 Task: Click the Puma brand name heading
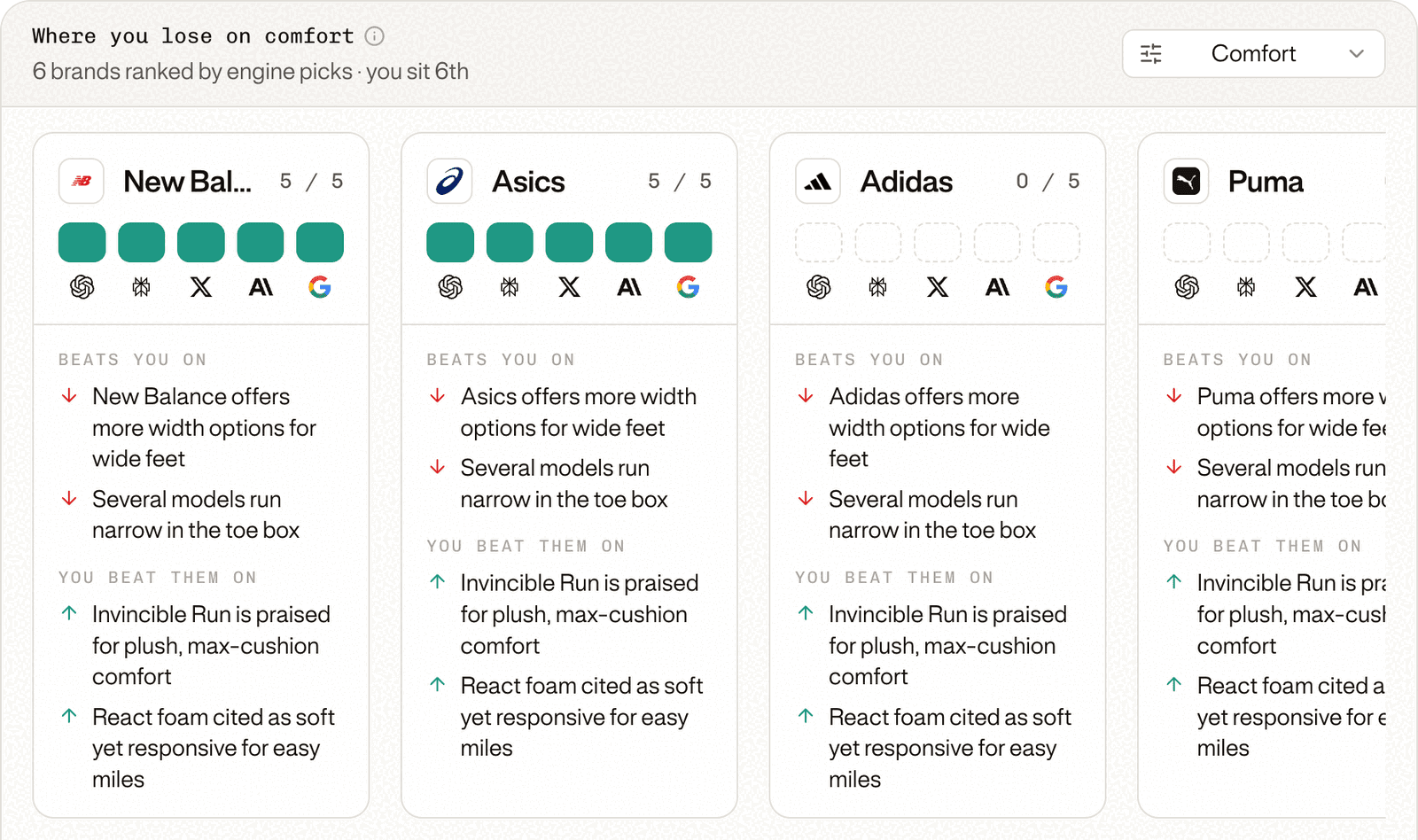point(1266,182)
